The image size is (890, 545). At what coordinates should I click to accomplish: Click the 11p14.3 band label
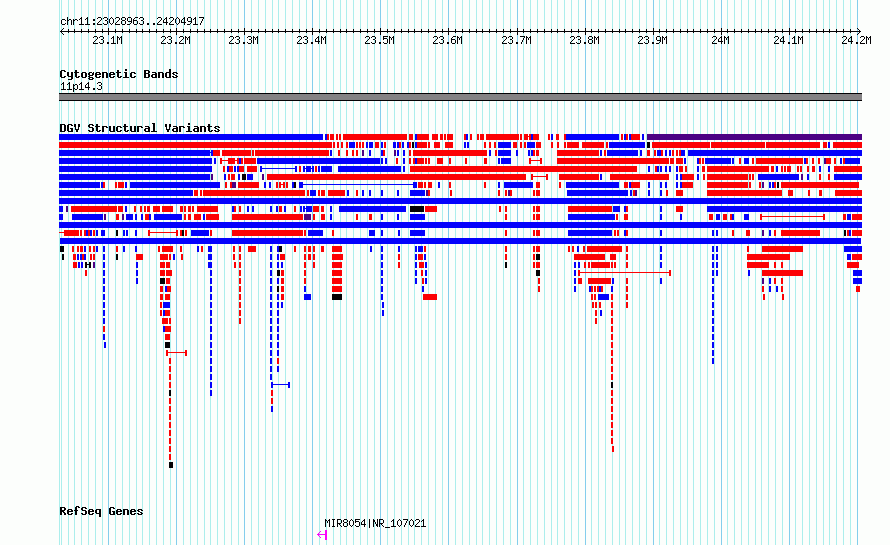click(x=82, y=86)
